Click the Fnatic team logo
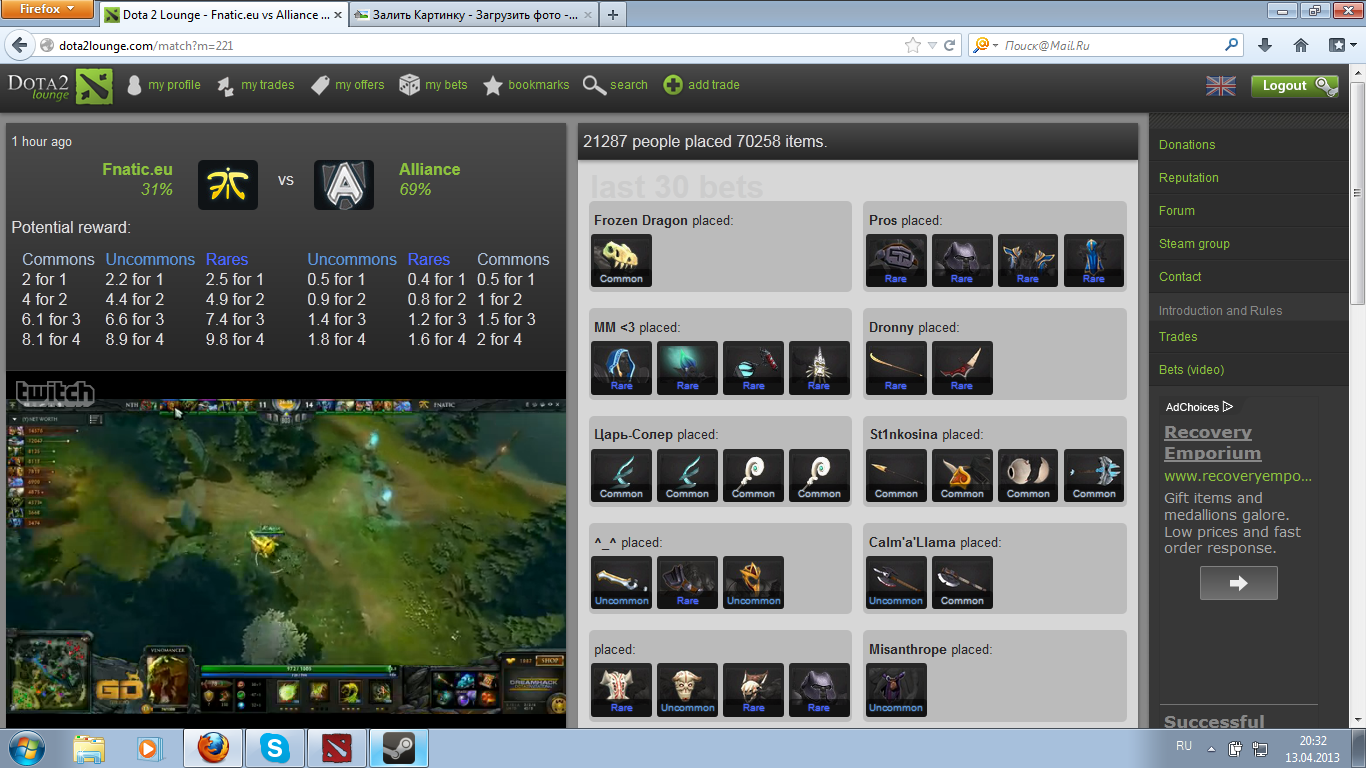Screen dimensions: 1366x768 click(228, 185)
